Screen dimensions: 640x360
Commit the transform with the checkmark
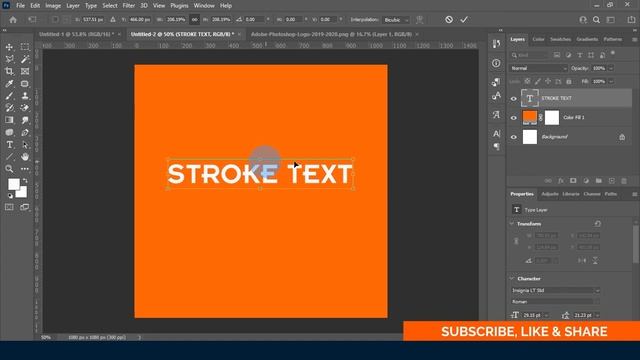[x=464, y=20]
